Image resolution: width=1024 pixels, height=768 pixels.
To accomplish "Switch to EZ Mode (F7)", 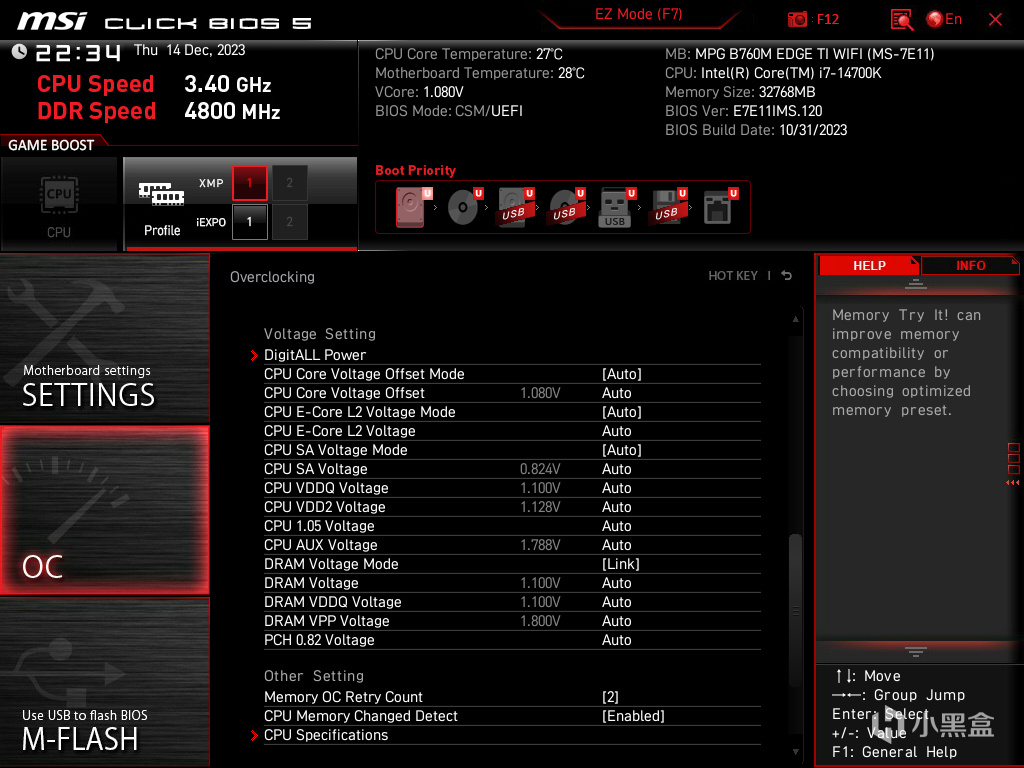I will point(639,14).
